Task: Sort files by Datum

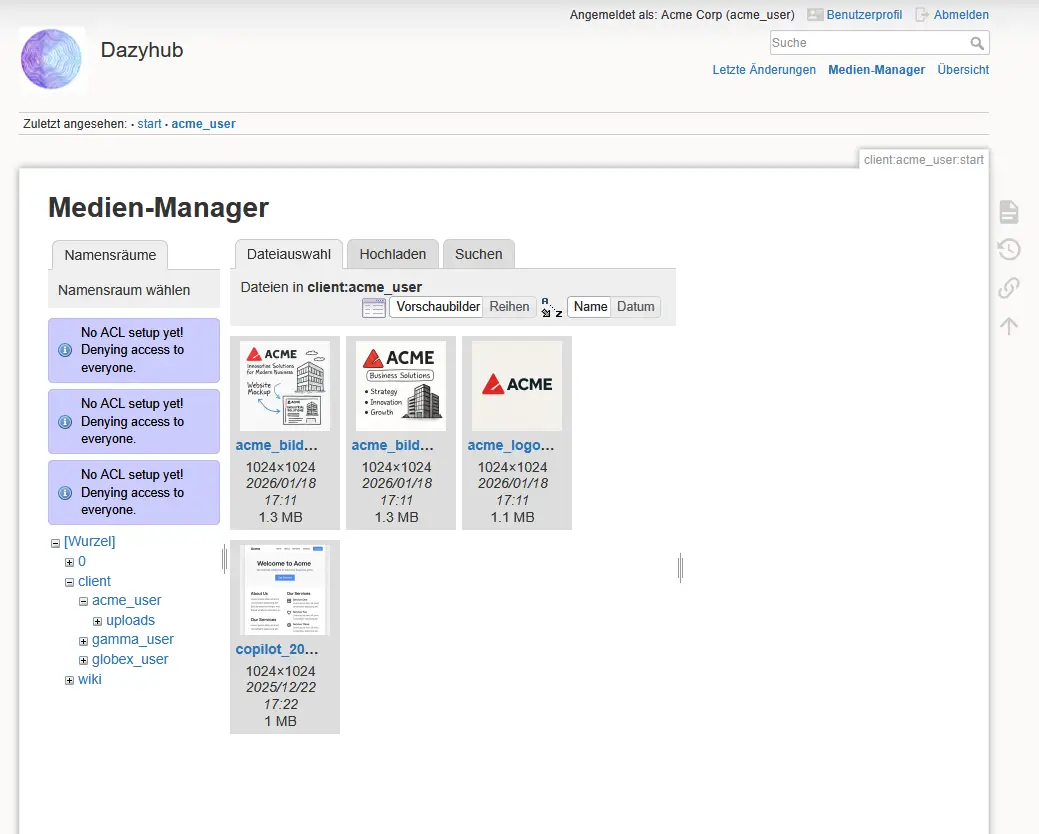Action: click(635, 307)
